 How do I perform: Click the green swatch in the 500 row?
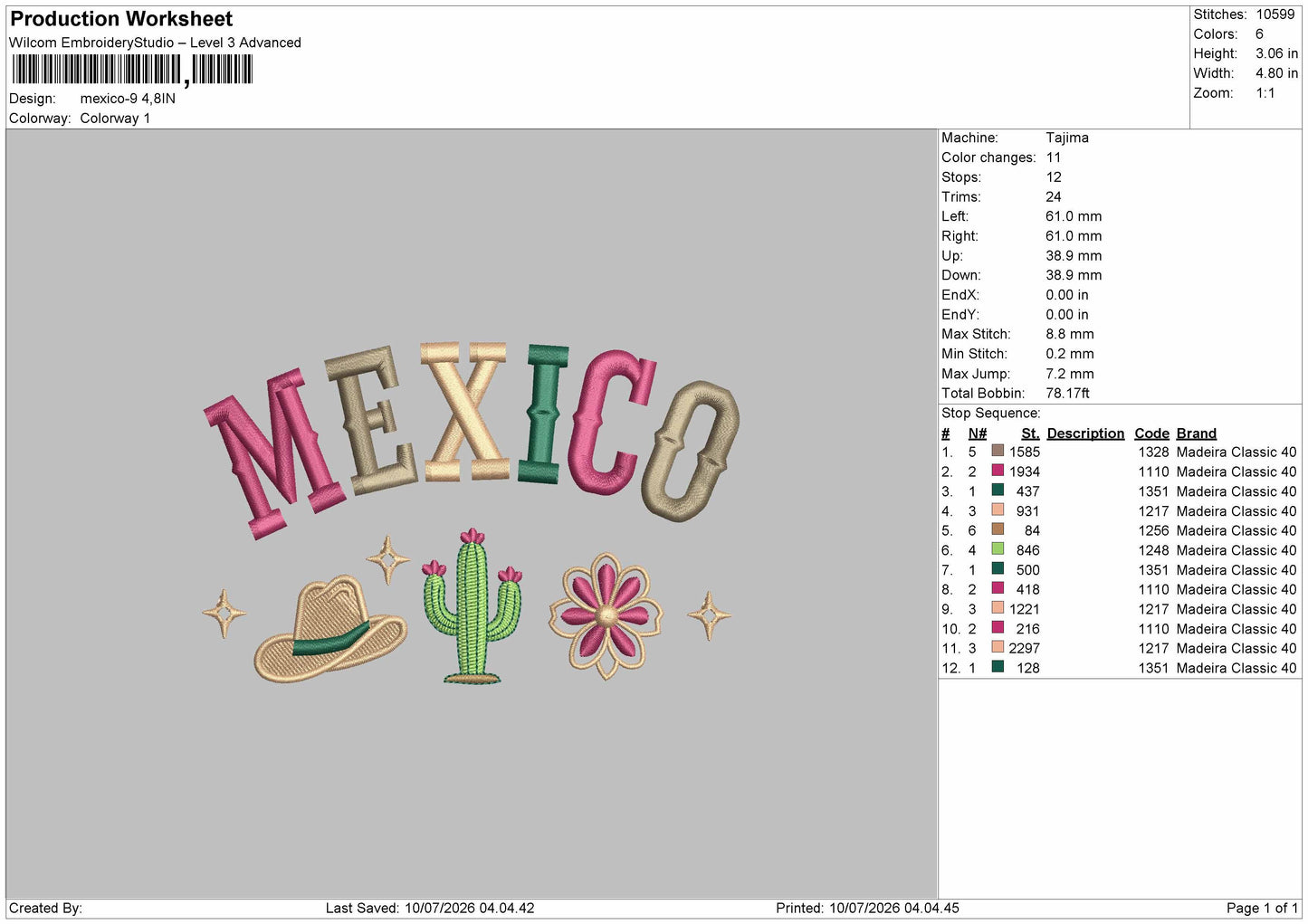click(x=998, y=568)
